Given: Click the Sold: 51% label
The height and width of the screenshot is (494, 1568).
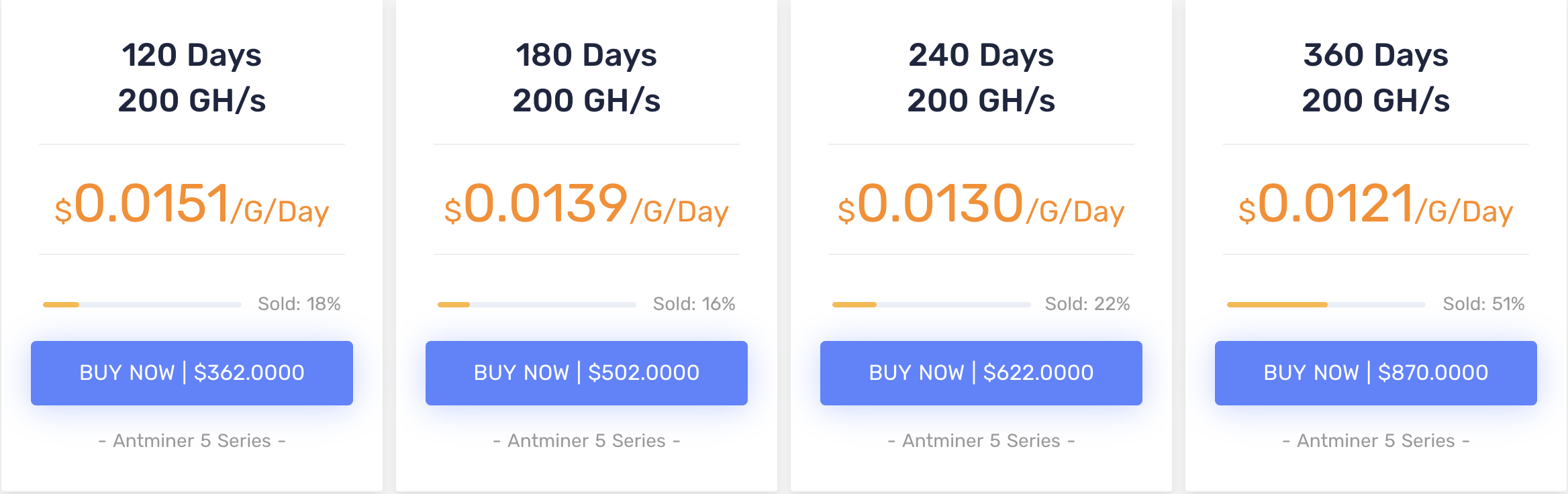Looking at the screenshot, I should coord(1483,304).
